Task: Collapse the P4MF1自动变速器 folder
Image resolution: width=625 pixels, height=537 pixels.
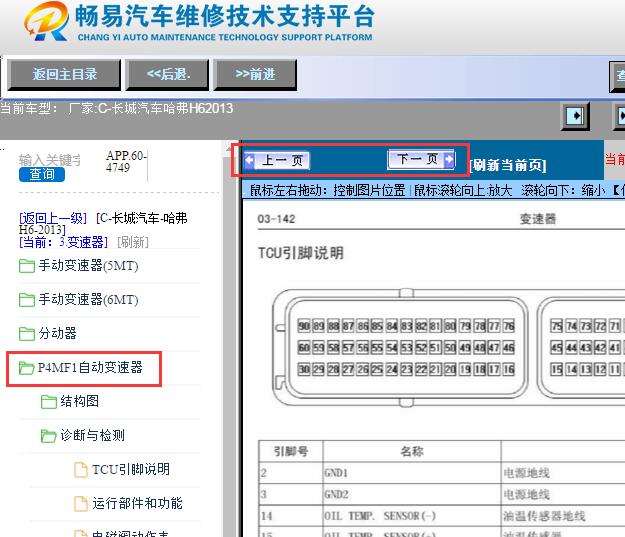Action: click(x=90, y=367)
